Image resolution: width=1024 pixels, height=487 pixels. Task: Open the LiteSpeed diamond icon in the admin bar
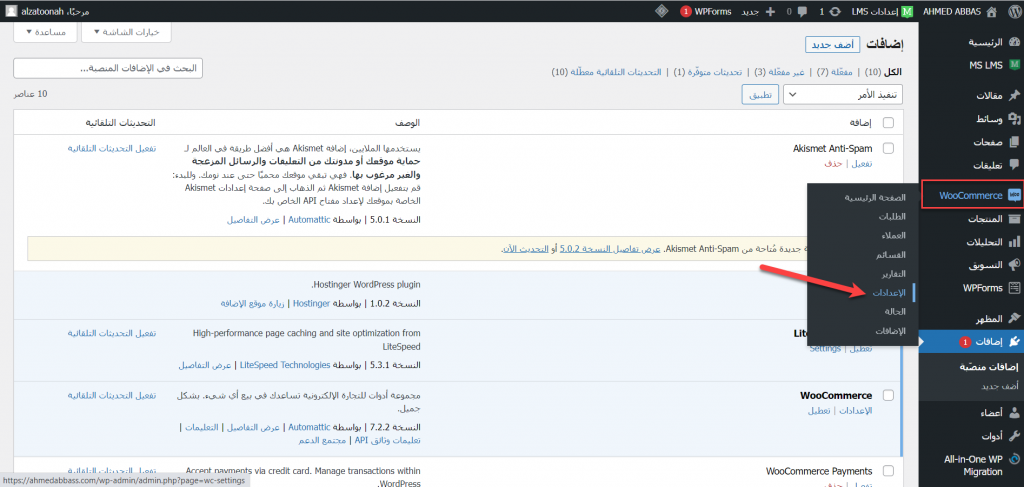pyautogui.click(x=662, y=12)
